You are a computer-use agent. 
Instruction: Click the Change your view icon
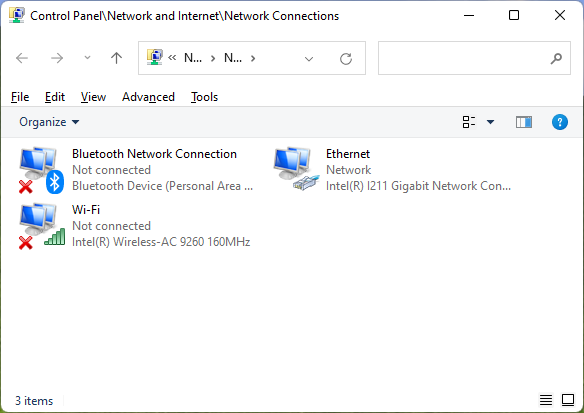469,122
